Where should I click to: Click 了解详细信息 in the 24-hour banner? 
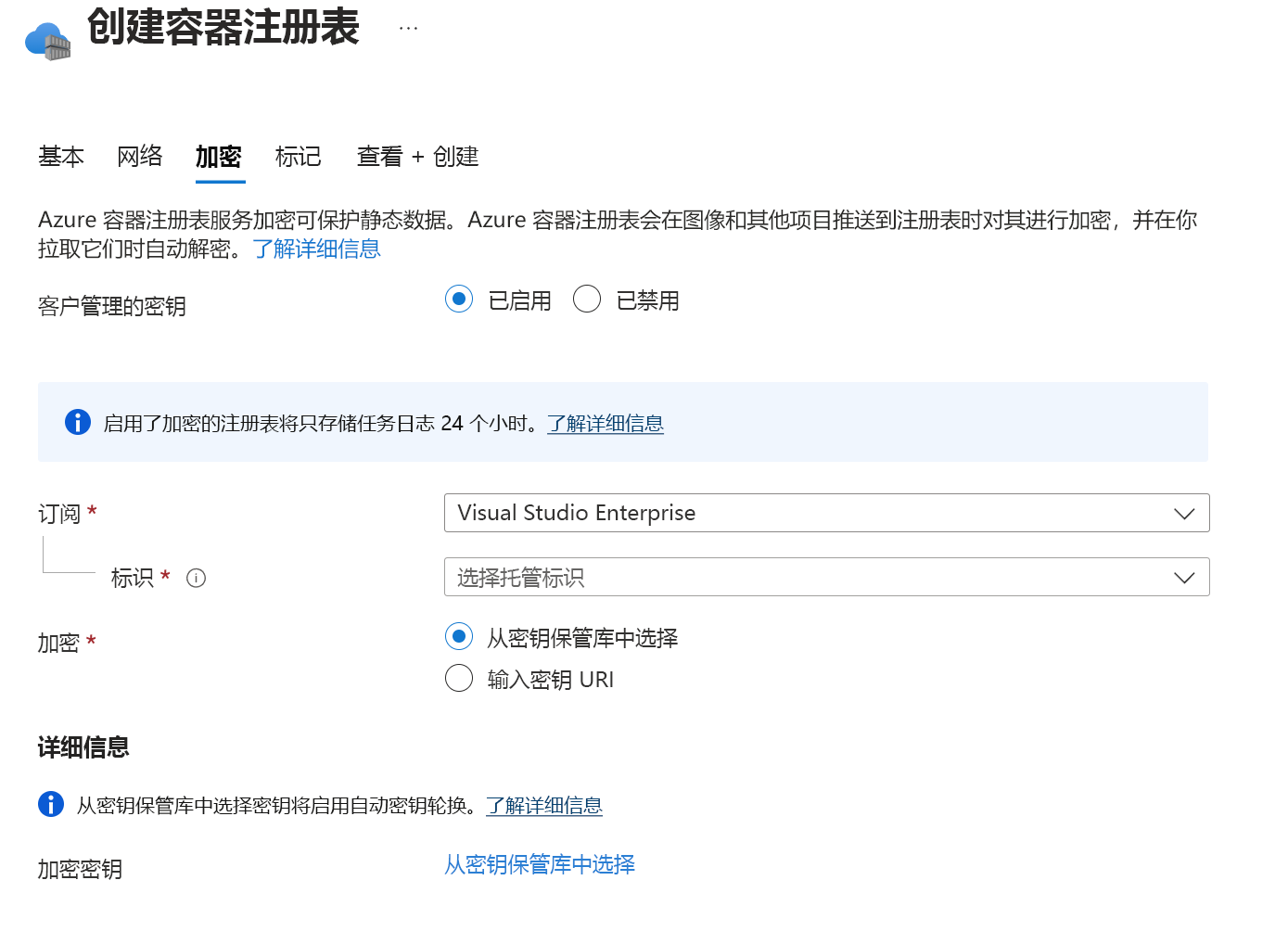pos(605,424)
